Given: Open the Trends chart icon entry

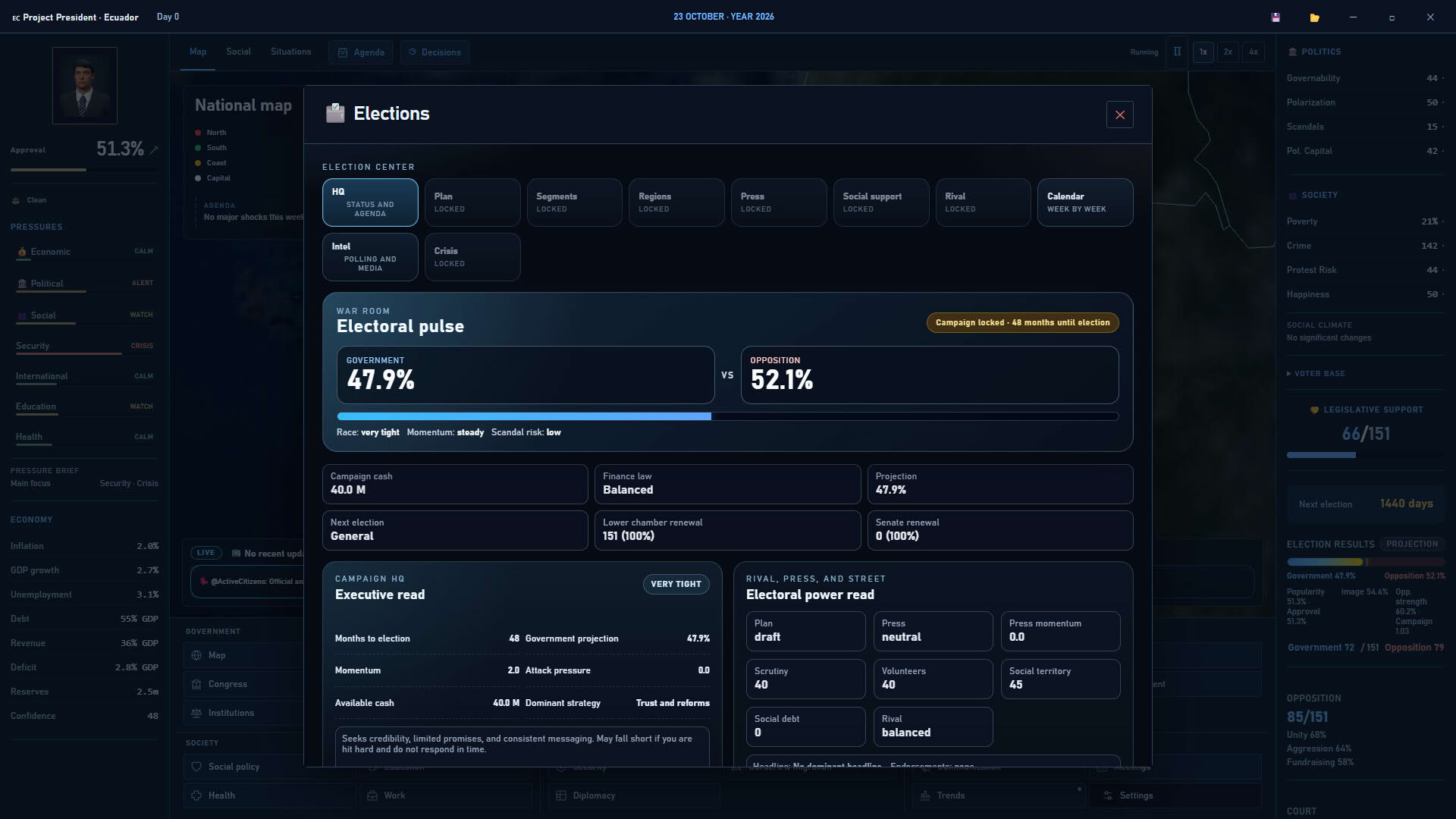Looking at the screenshot, I should click(925, 795).
